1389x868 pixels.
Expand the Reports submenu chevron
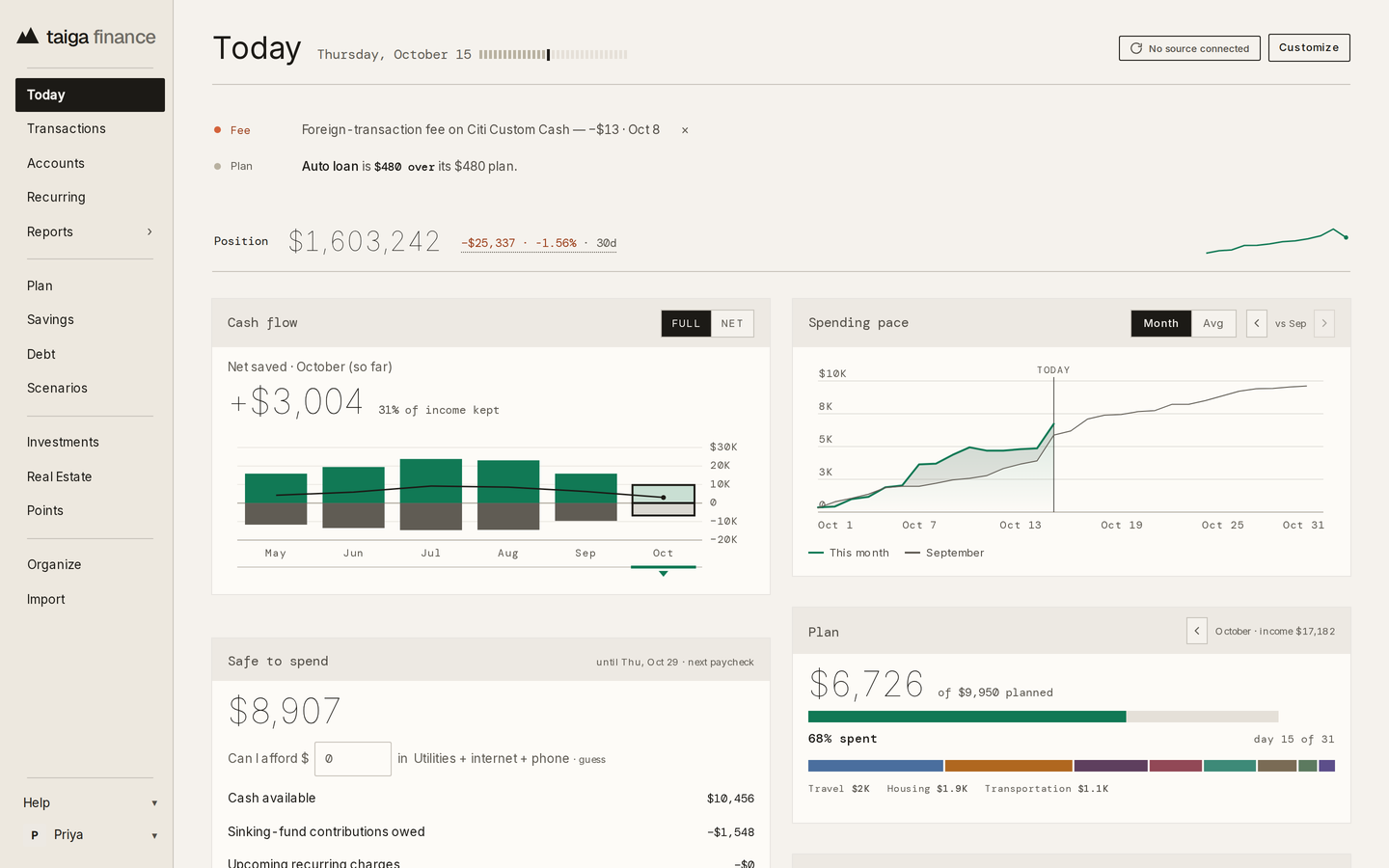[x=150, y=231]
